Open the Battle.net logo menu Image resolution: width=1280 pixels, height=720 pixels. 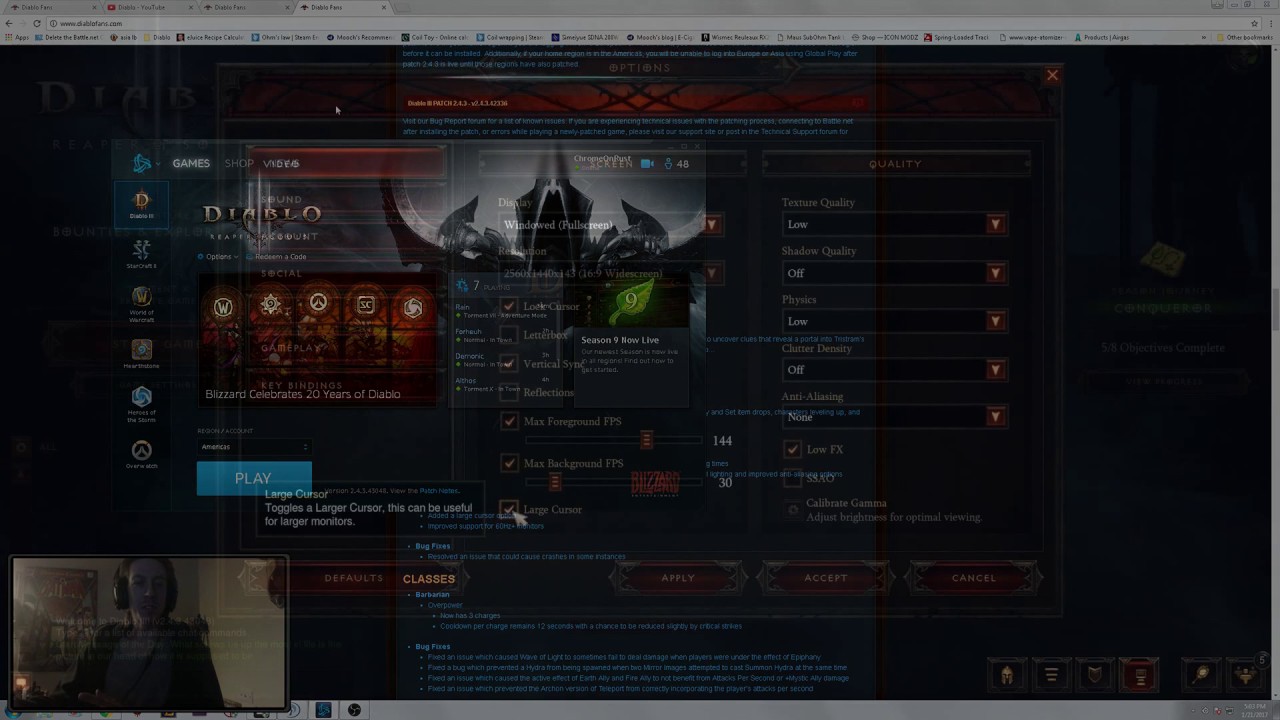pos(144,164)
